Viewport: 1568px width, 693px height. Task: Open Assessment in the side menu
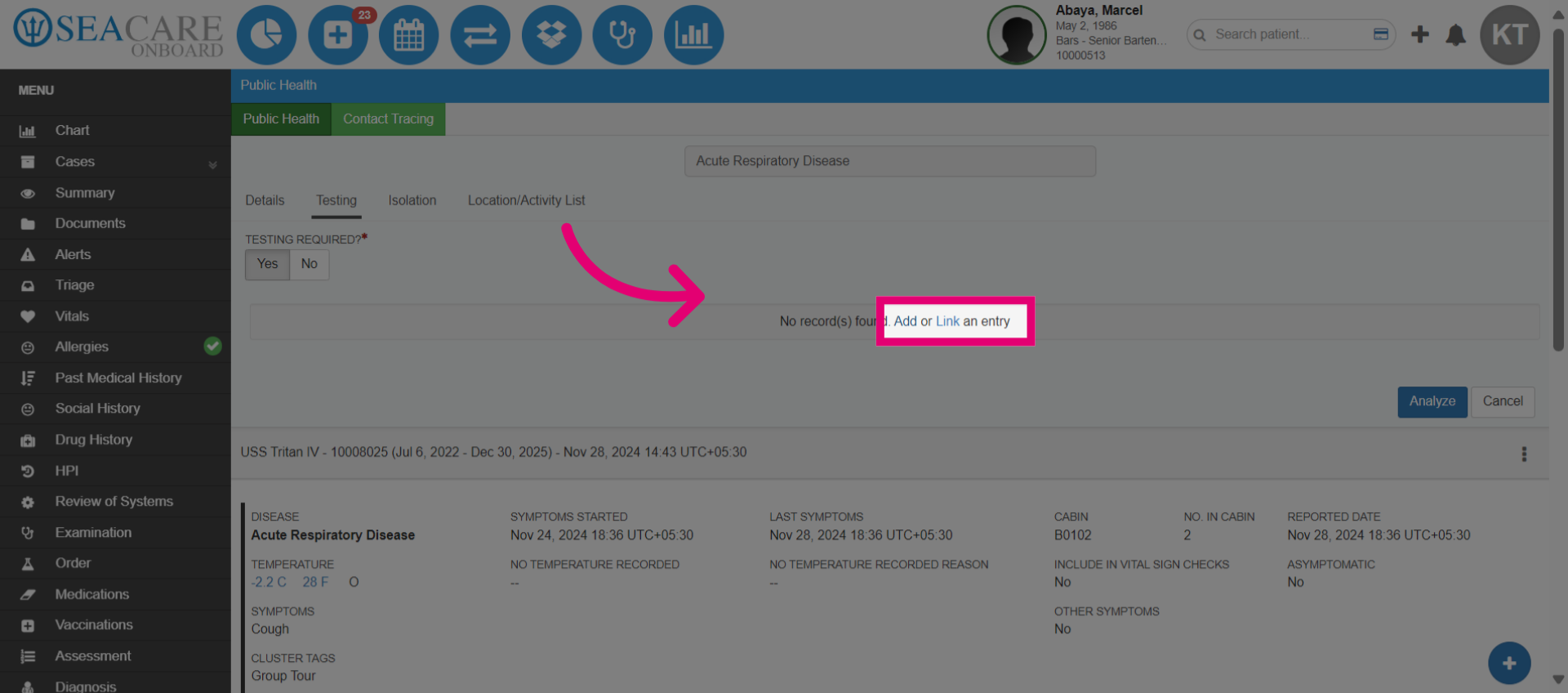tap(115, 655)
